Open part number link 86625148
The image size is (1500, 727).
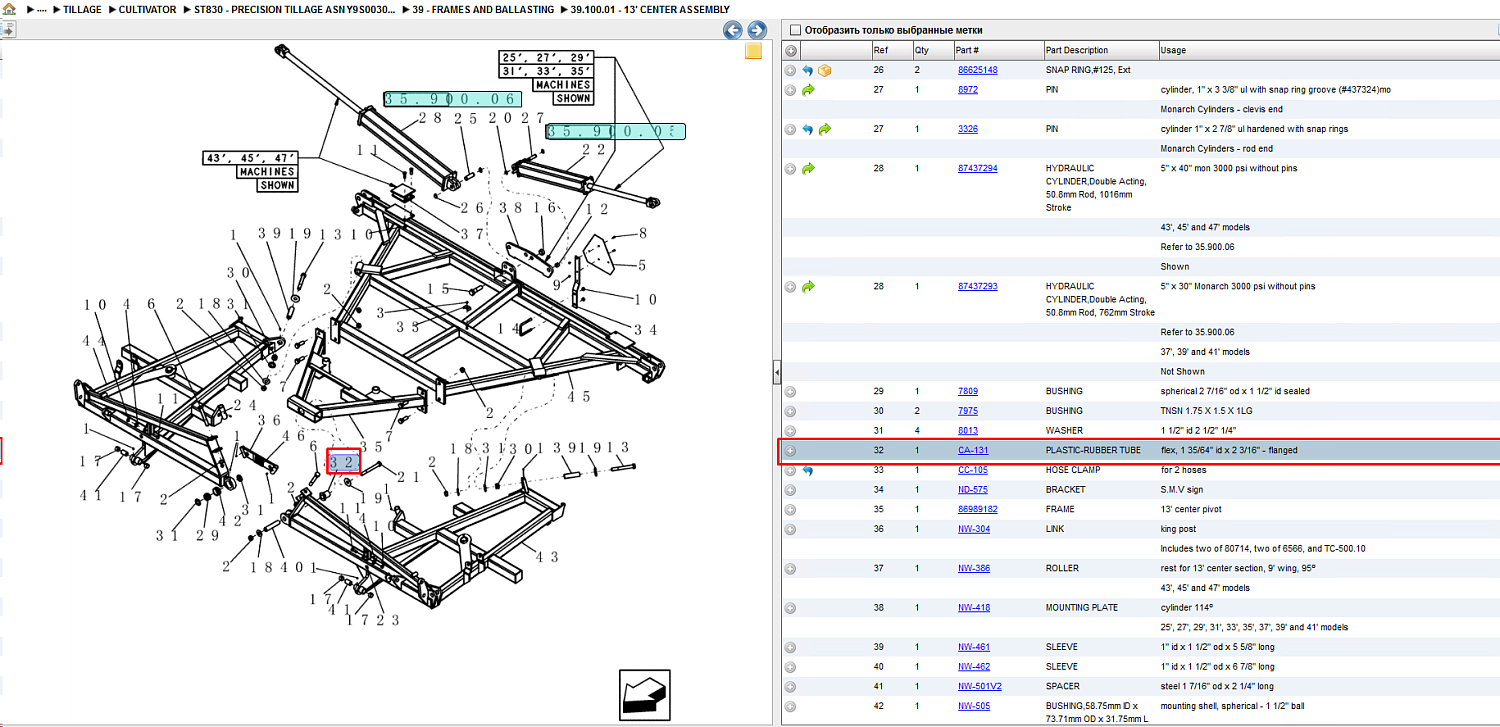tap(977, 70)
